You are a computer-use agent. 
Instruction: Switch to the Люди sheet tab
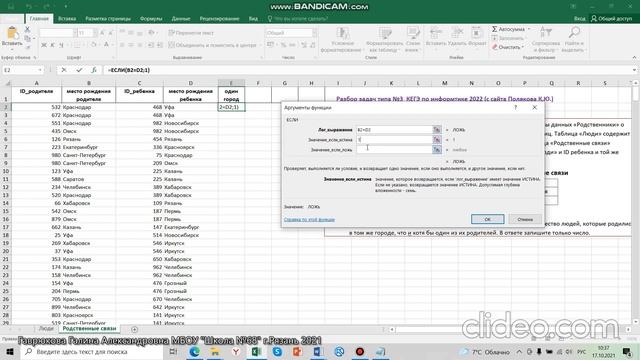tap(46, 329)
